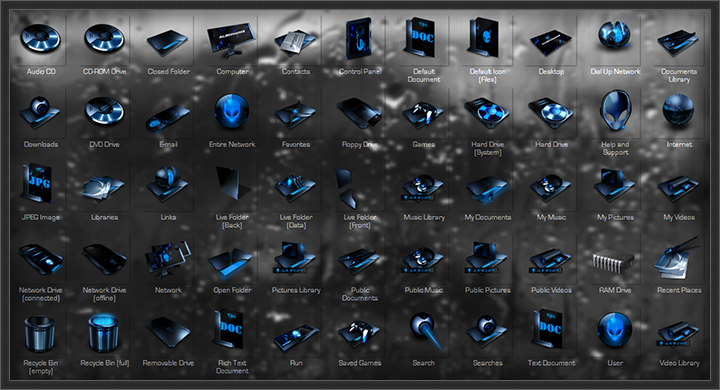Click the My Music icon
Screen dimensions: 720x390
551,187
